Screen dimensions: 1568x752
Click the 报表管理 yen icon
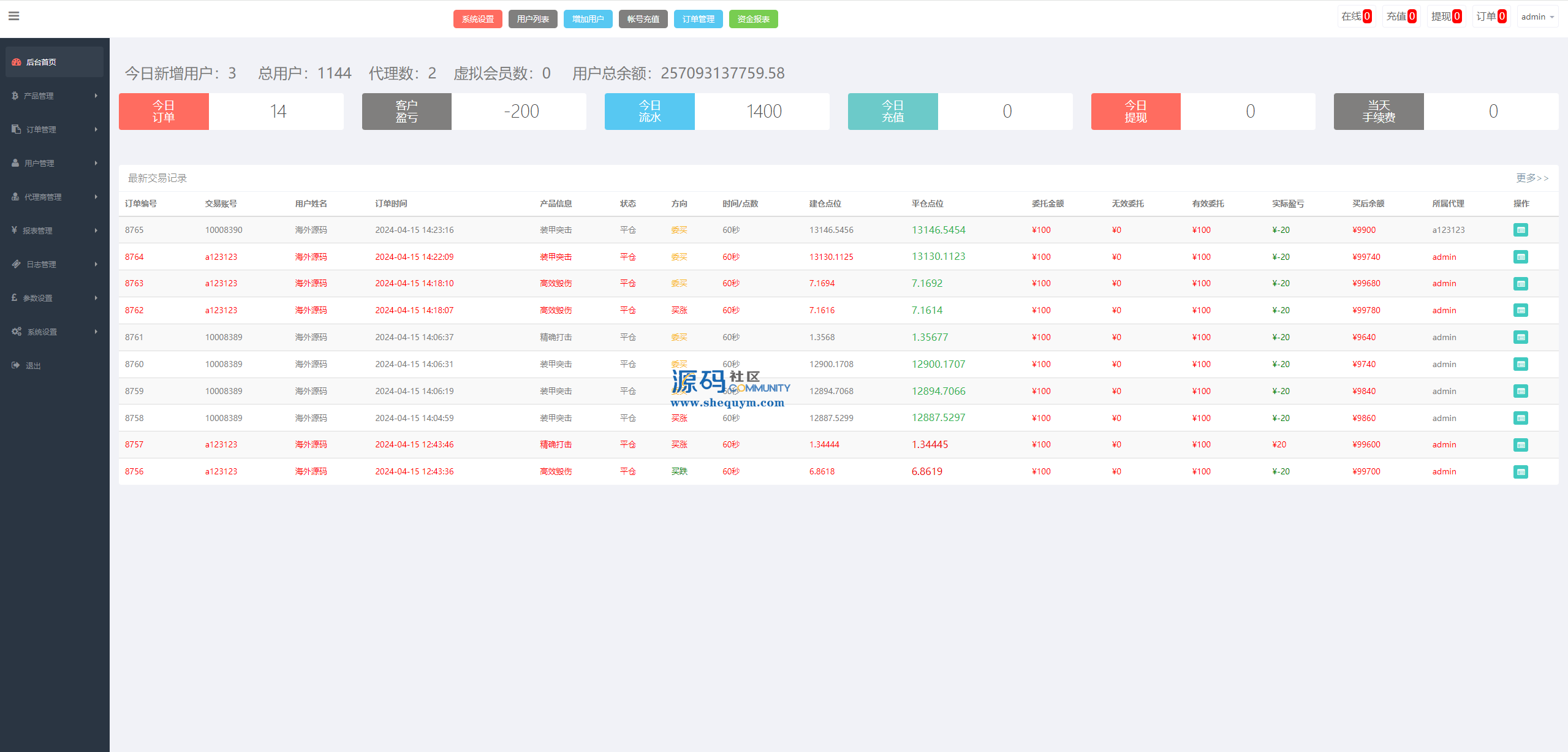[14, 230]
